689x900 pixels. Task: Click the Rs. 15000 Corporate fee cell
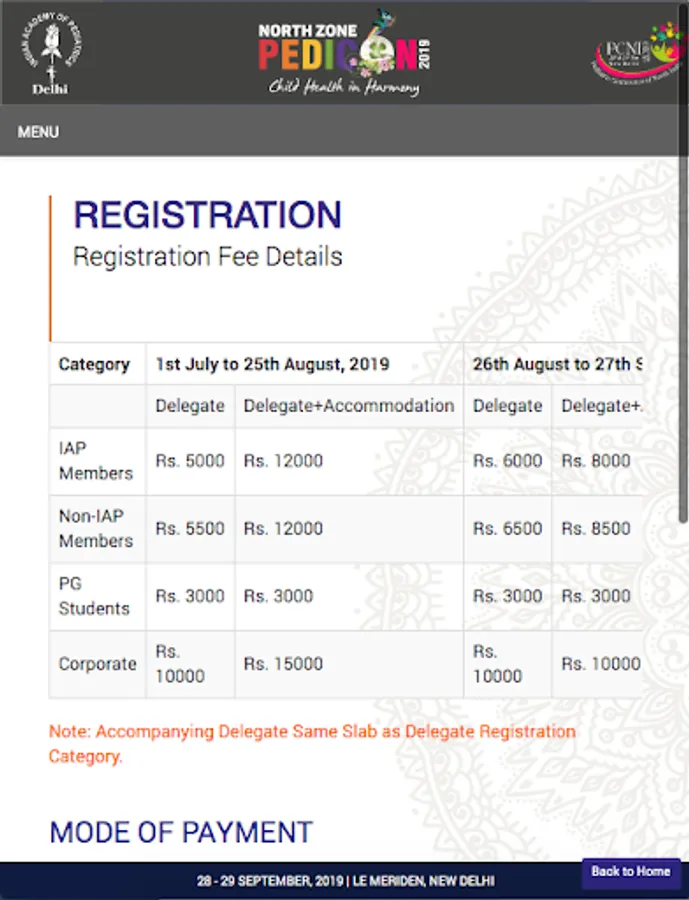(283, 664)
